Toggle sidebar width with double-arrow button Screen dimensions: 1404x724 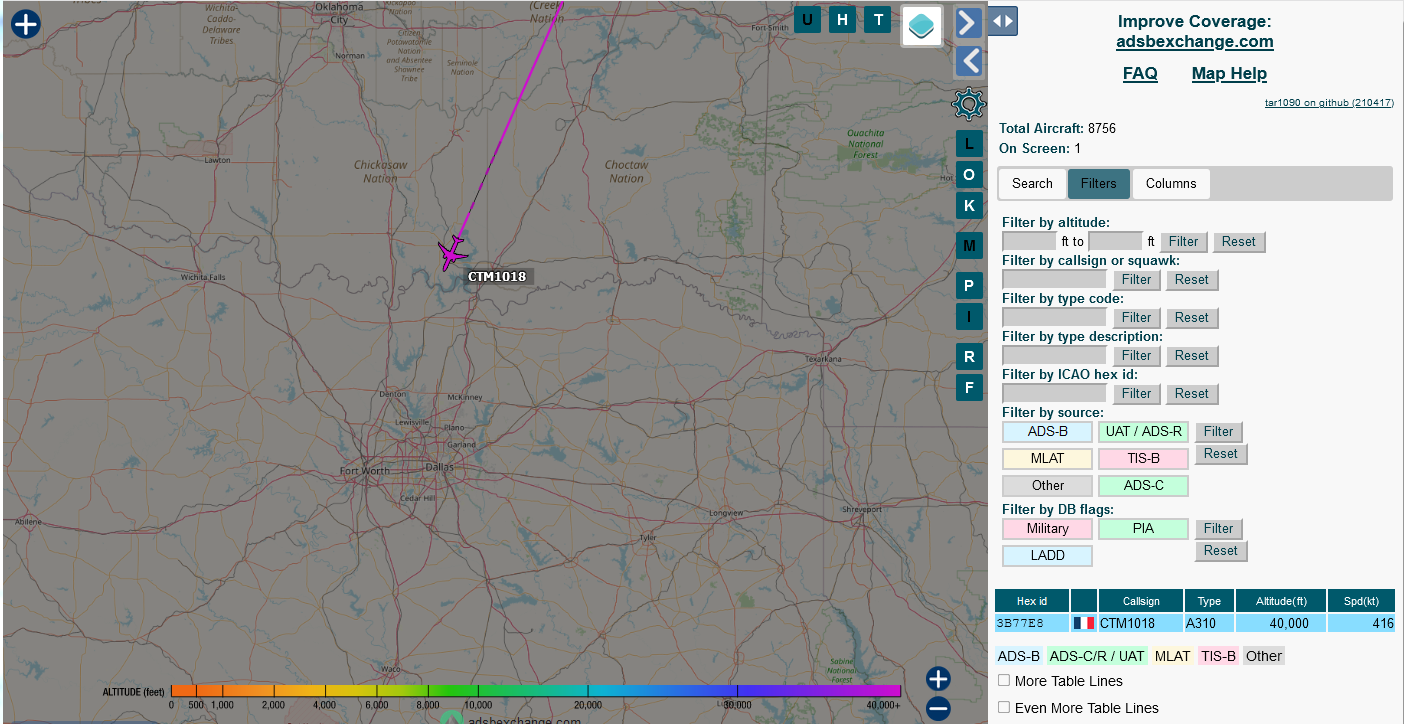click(1003, 21)
